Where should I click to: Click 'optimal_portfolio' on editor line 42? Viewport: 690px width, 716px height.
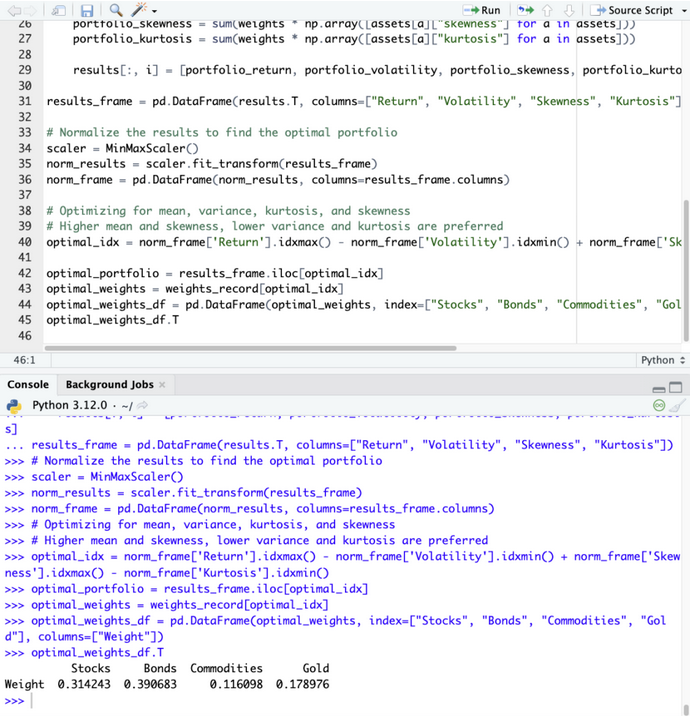(x=103, y=274)
